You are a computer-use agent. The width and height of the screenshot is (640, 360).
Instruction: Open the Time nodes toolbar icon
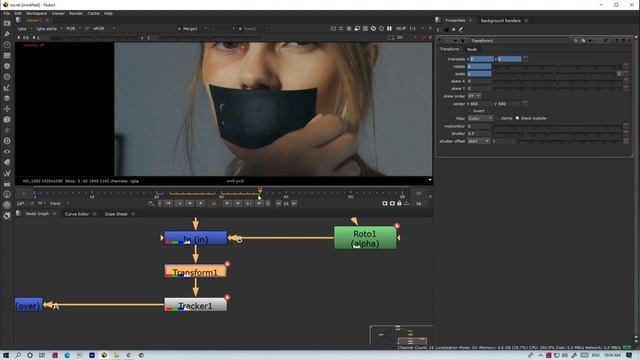click(7, 44)
